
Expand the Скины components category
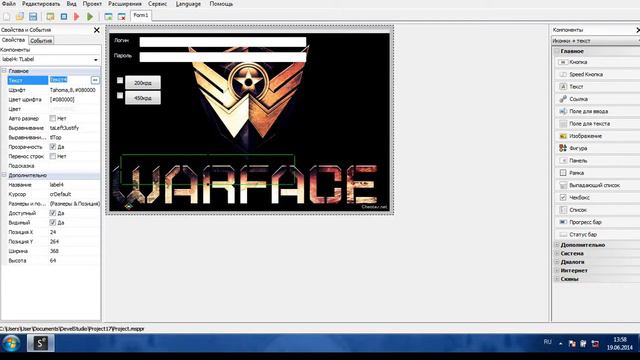pyautogui.click(x=557, y=279)
